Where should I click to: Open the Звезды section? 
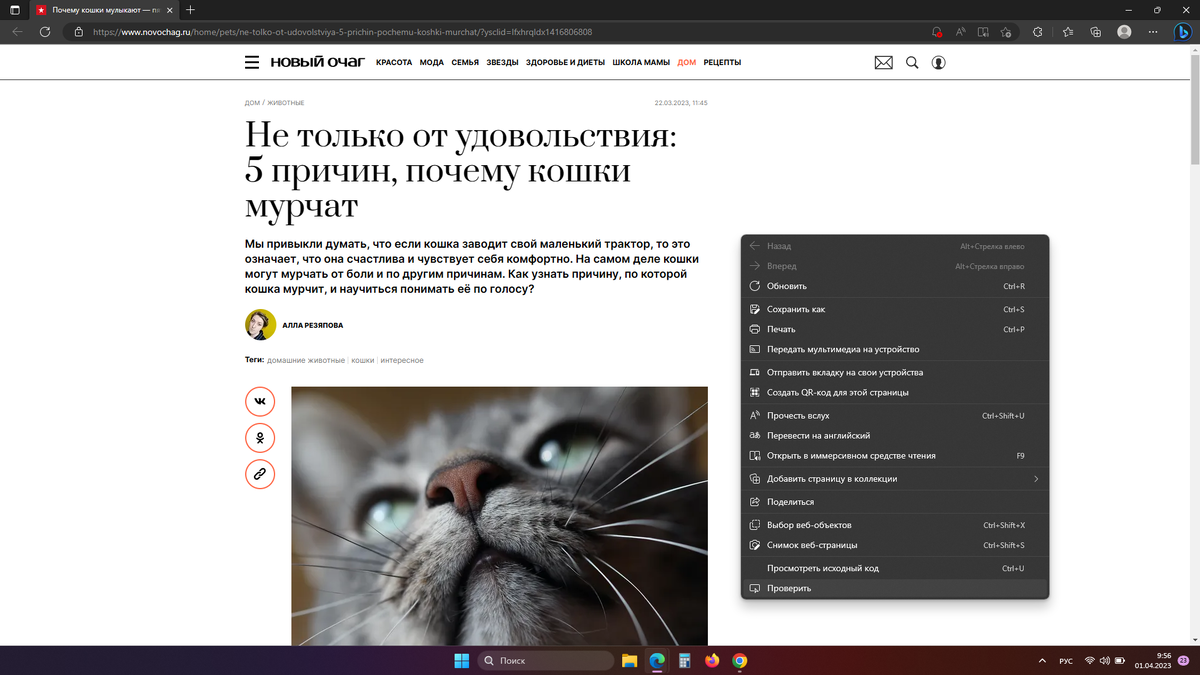[x=502, y=62]
